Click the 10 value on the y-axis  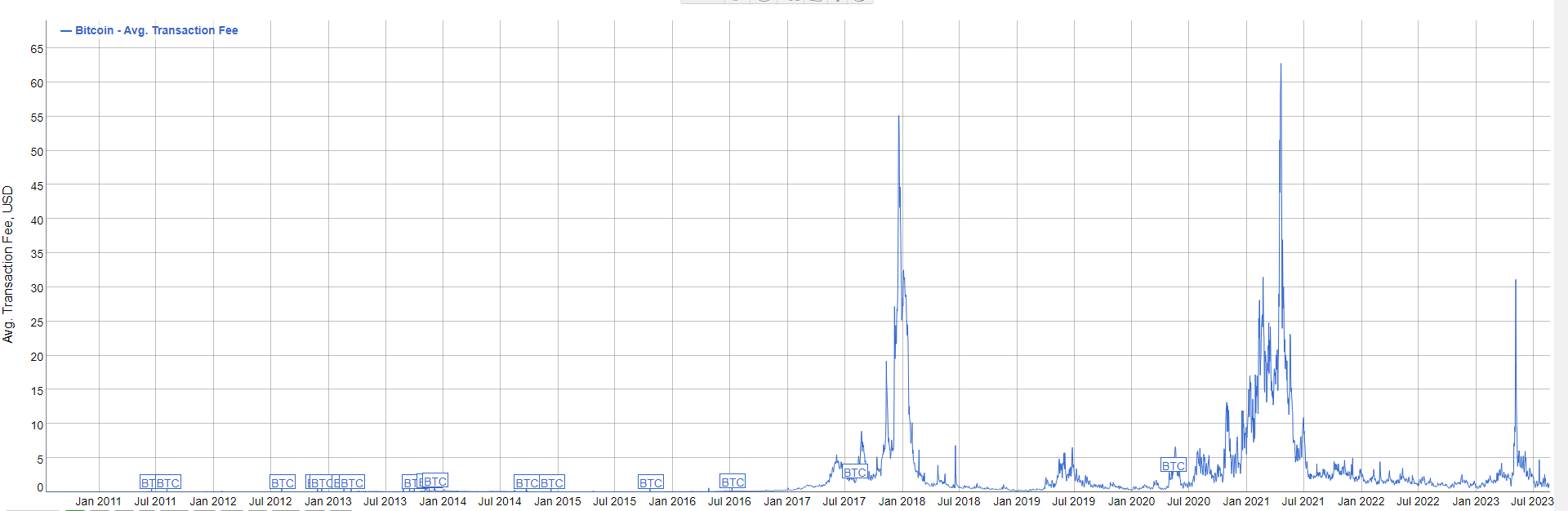click(x=37, y=425)
